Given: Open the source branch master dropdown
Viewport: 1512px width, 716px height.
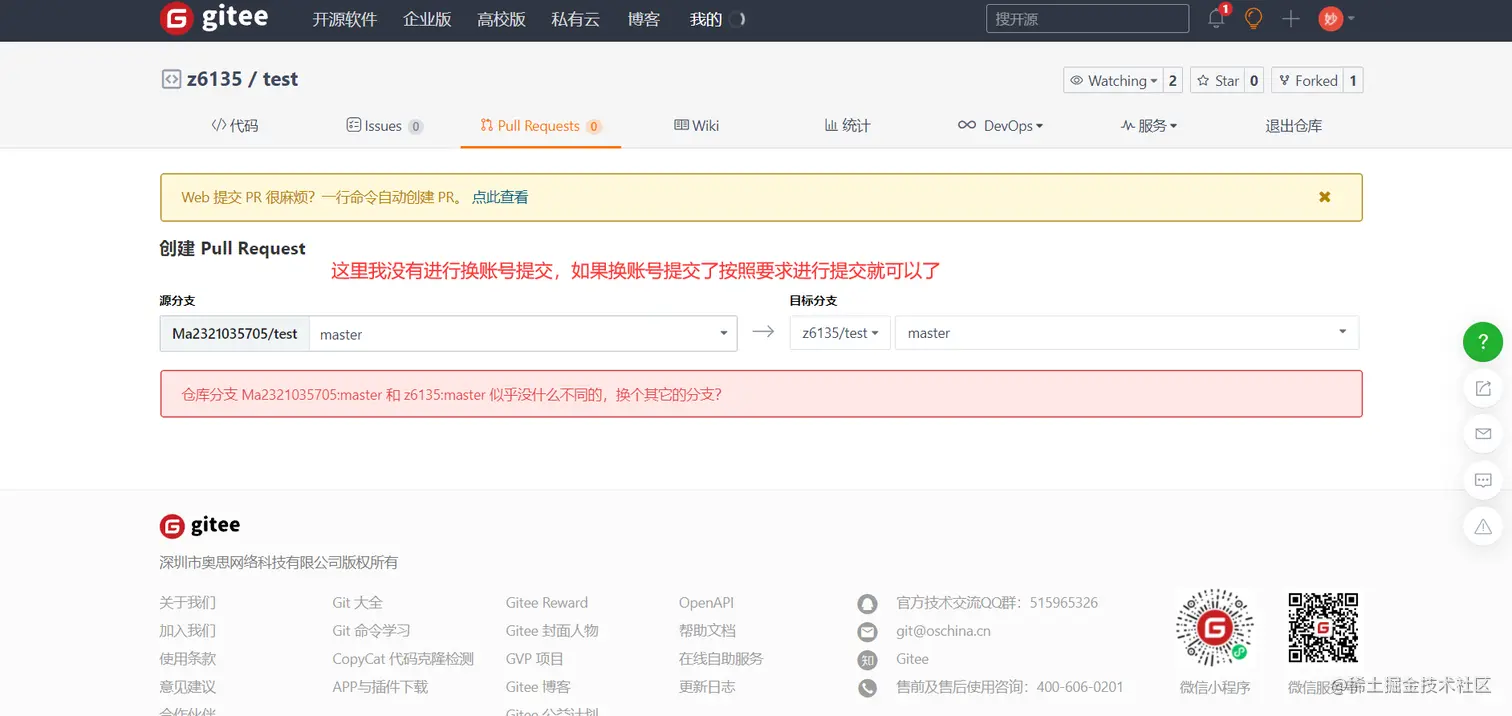Looking at the screenshot, I should coord(523,334).
